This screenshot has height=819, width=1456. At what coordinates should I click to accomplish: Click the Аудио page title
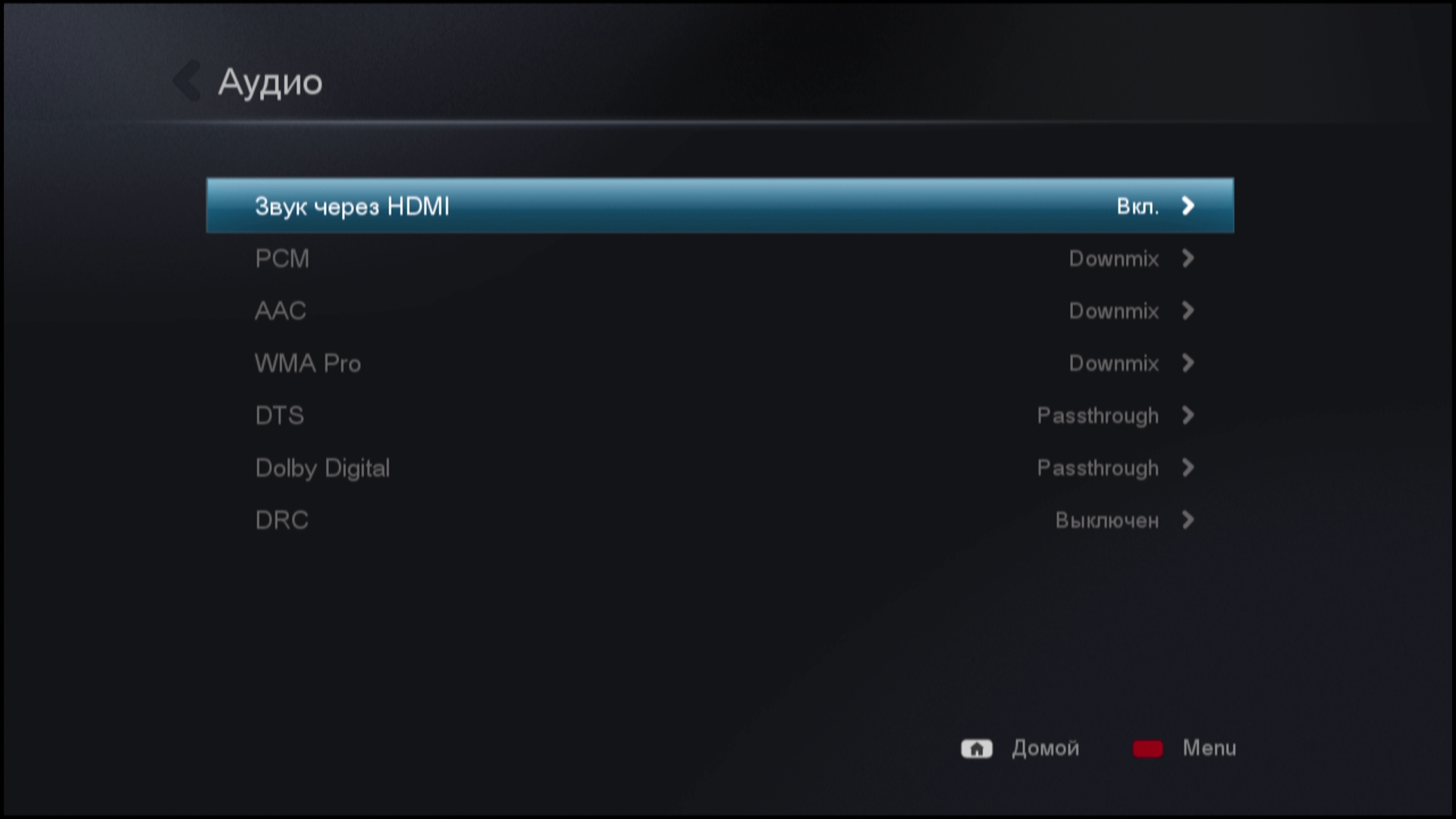270,83
